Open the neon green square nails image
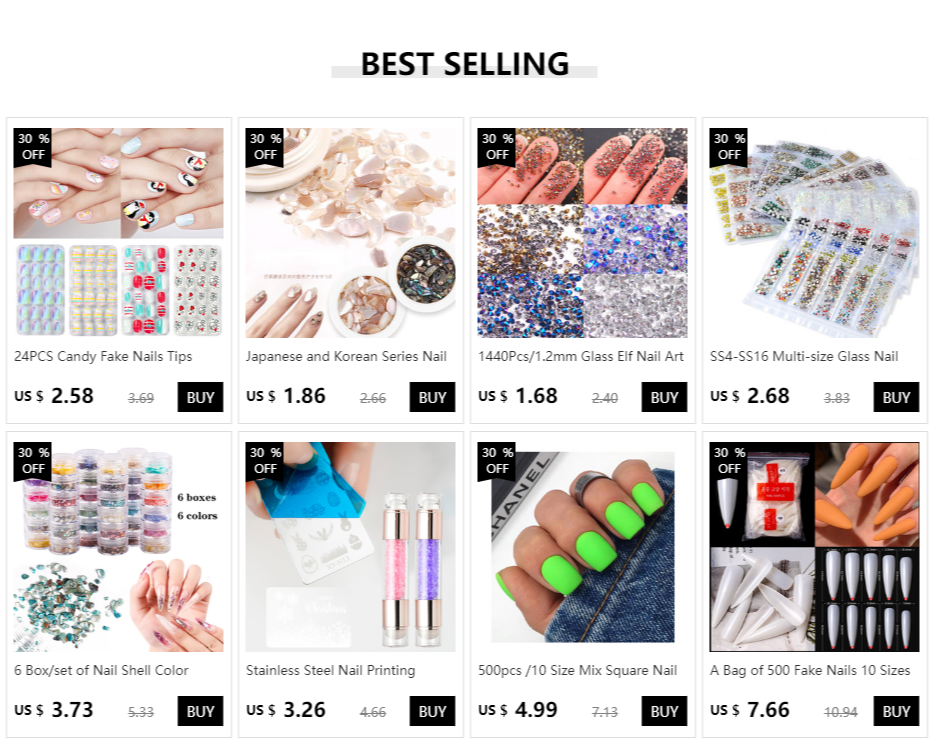The height and width of the screenshot is (749, 932). pyautogui.click(x=582, y=547)
